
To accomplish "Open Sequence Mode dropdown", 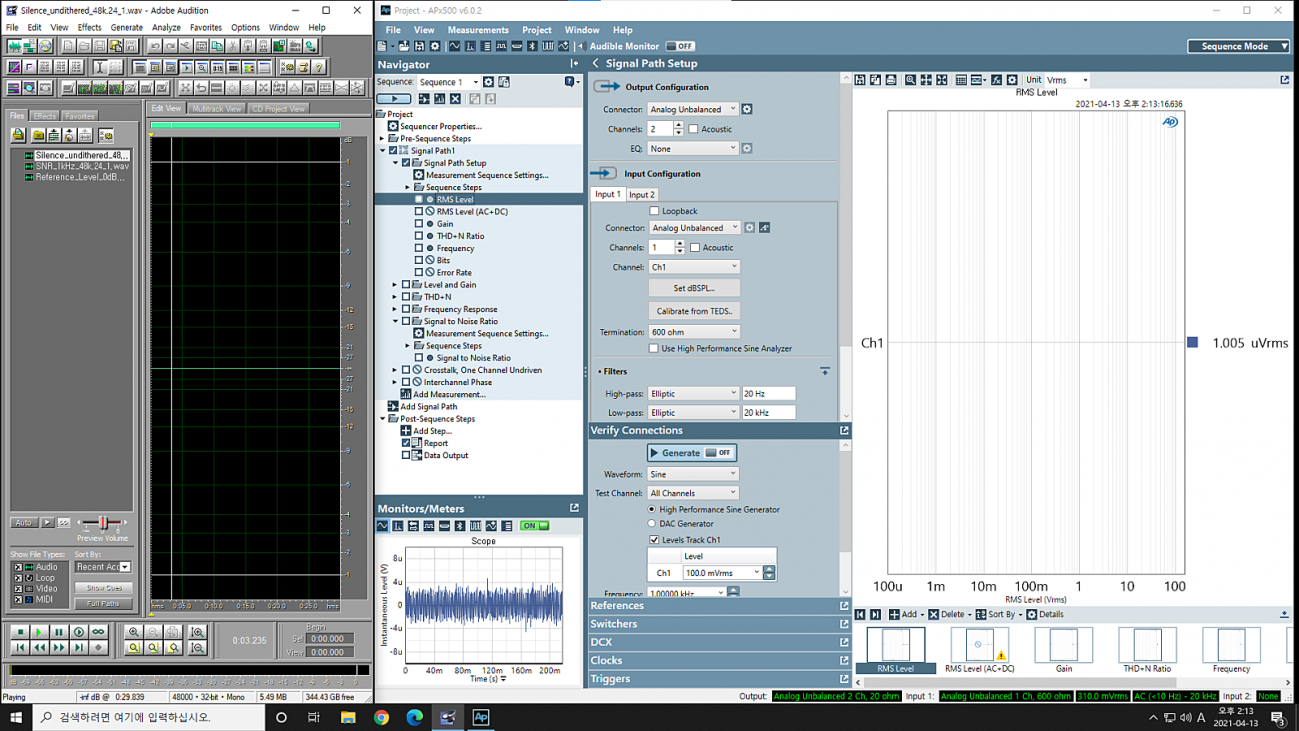I will tap(1238, 46).
